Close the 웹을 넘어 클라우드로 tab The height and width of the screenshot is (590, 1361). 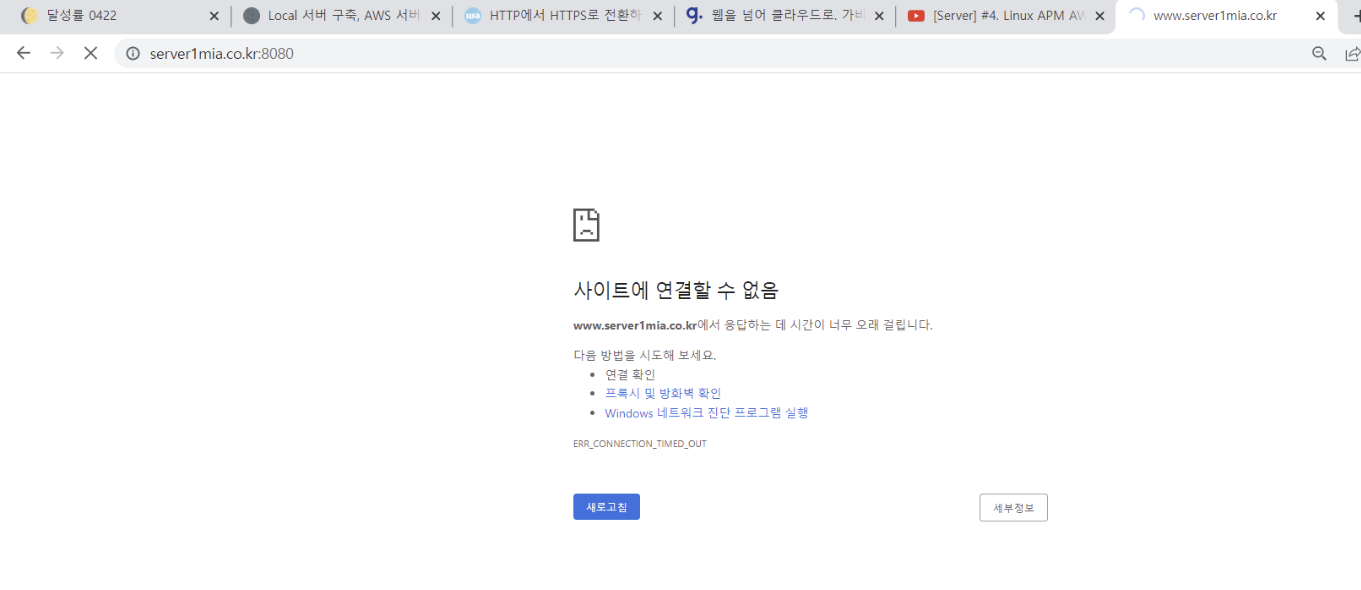click(879, 16)
